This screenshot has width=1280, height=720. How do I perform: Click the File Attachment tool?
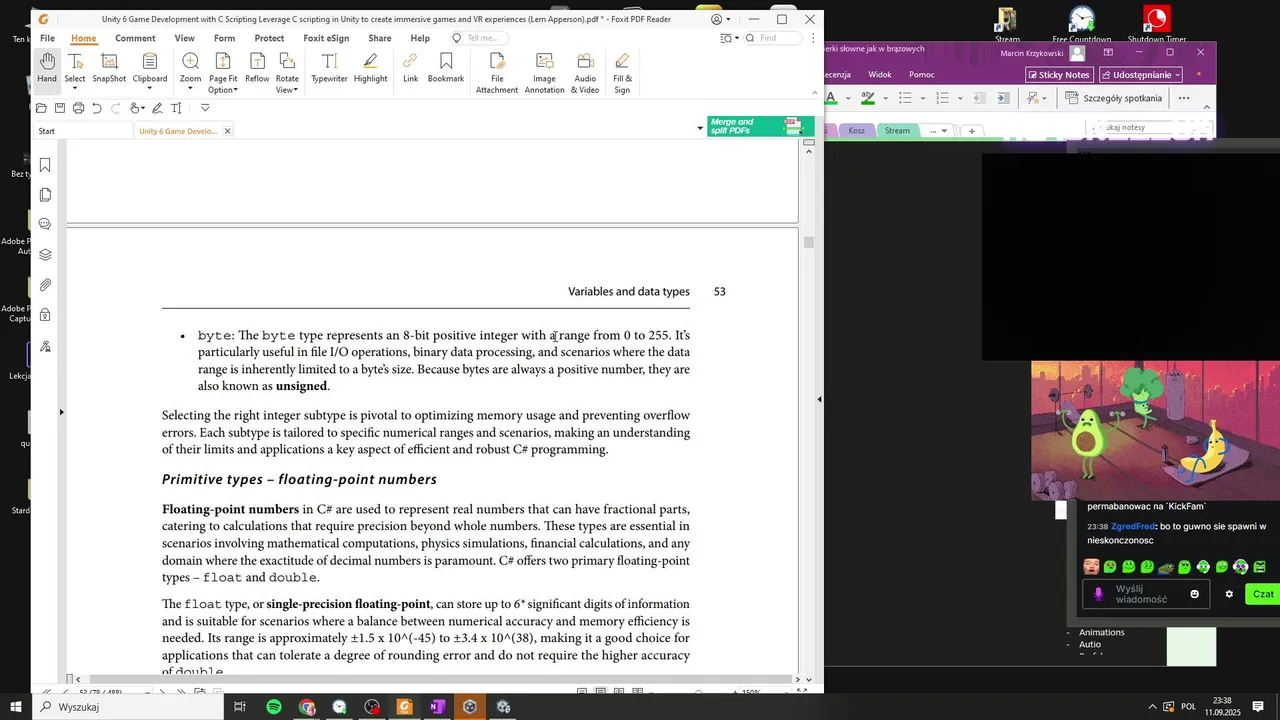point(497,73)
